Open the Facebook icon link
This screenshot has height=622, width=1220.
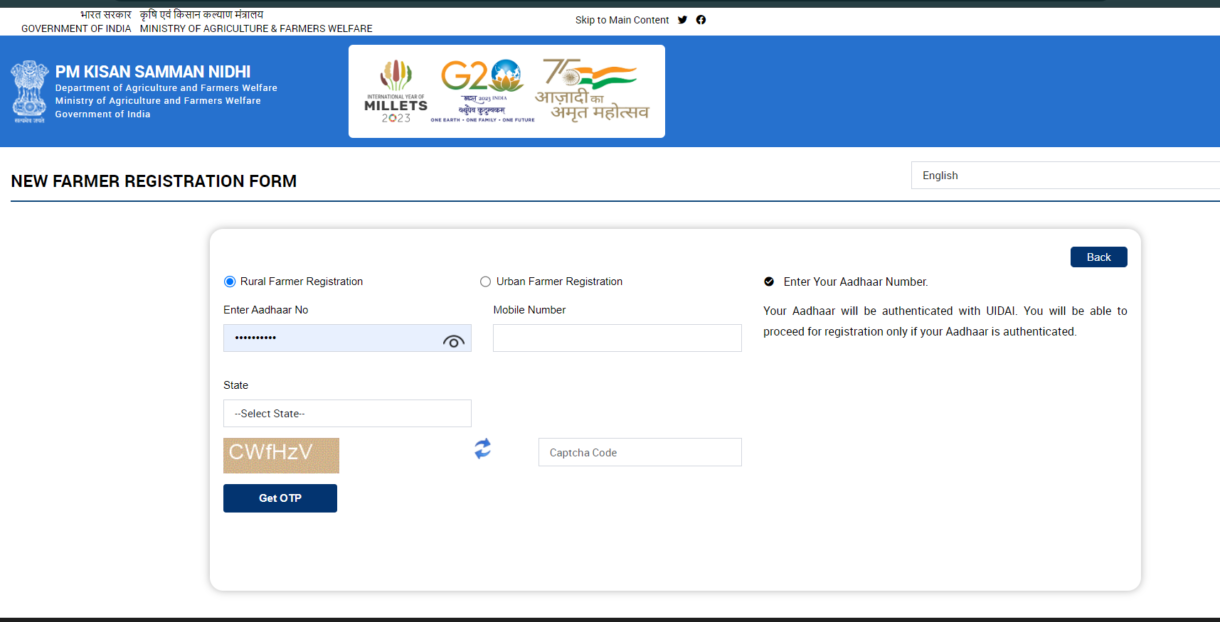pos(701,20)
